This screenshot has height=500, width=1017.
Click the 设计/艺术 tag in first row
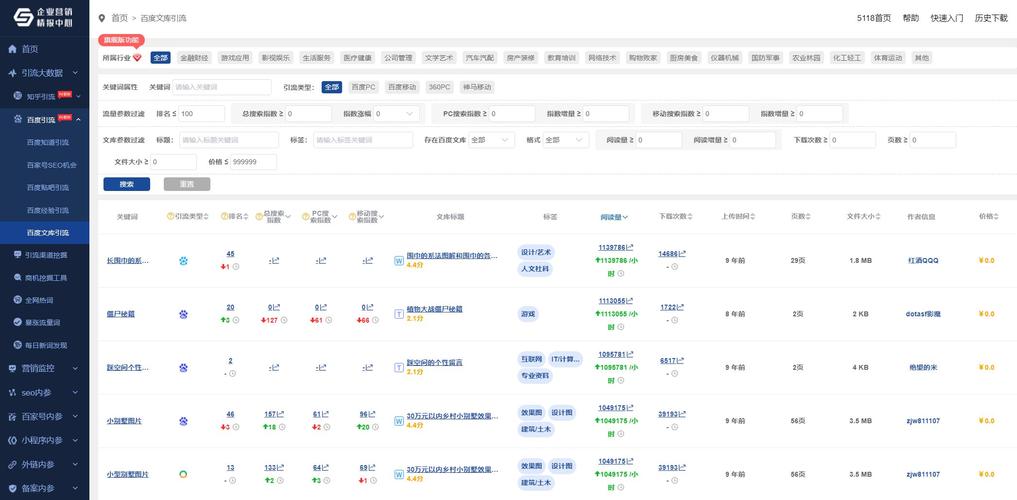pos(536,252)
